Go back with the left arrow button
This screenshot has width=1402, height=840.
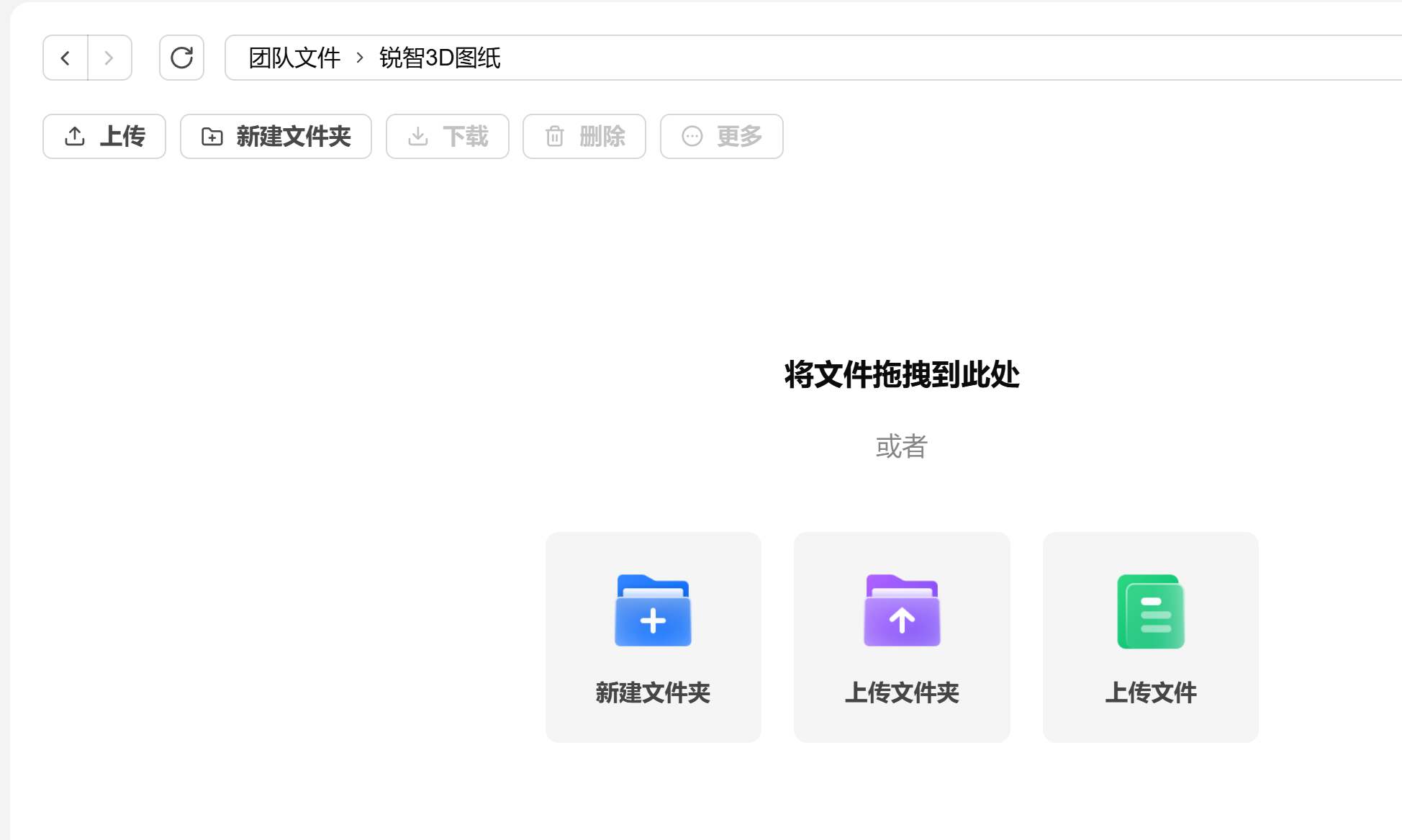click(65, 58)
